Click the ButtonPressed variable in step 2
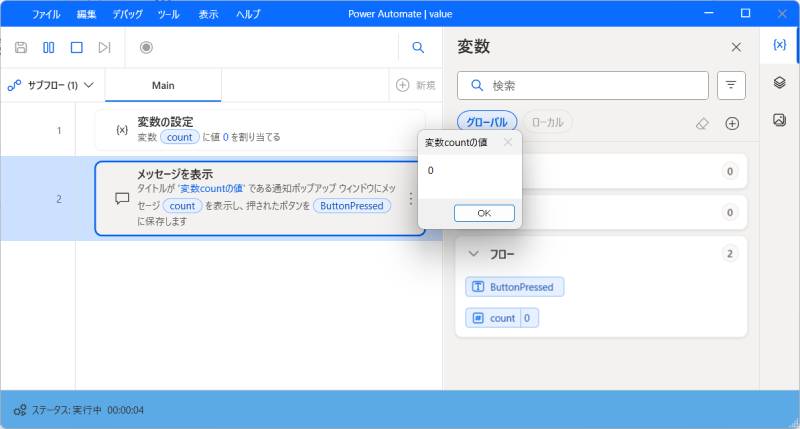The image size is (800, 429). tap(352, 206)
